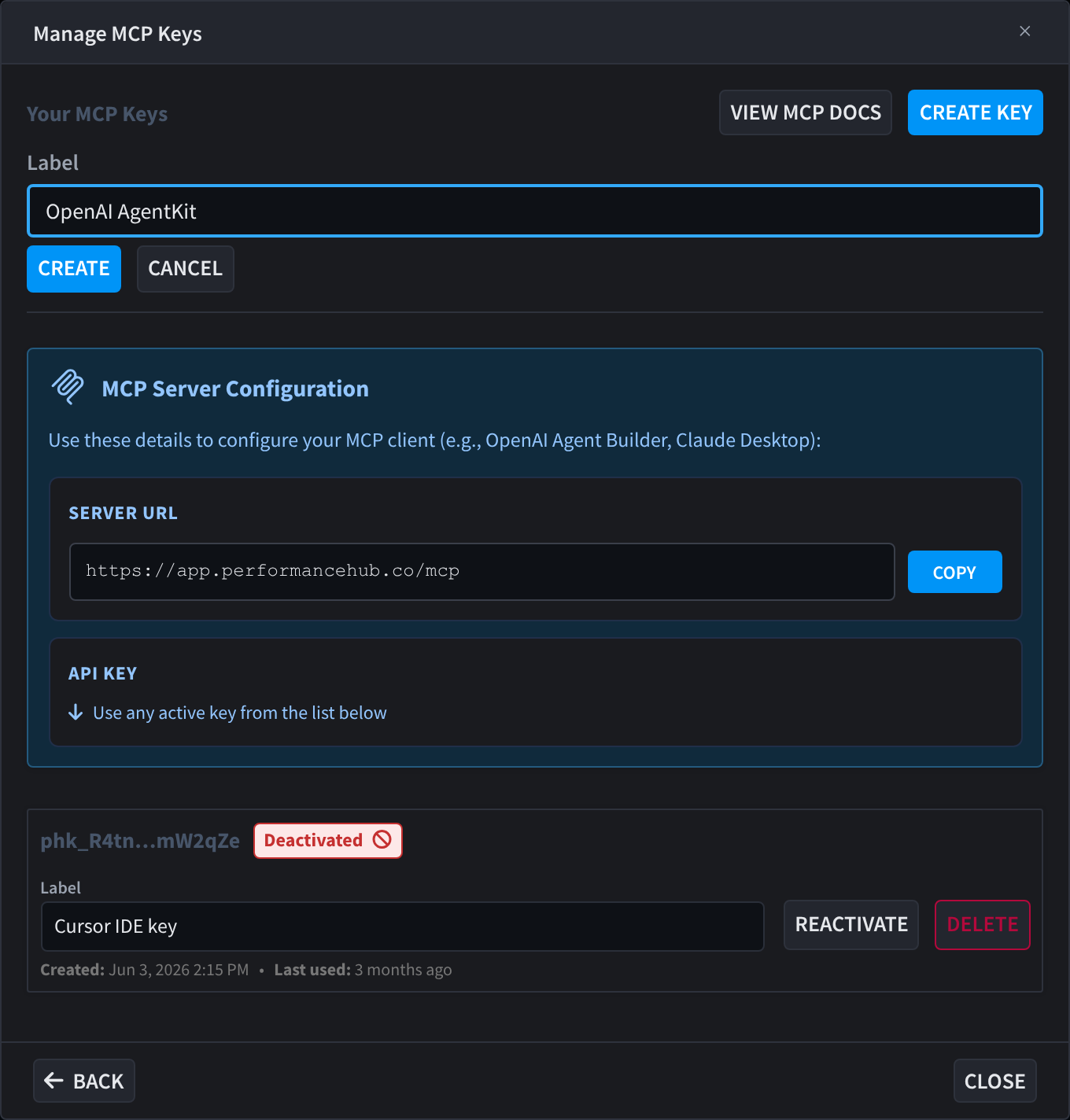Screen dimensions: 1070x1120
Task: Click the Your MCP Keys heading
Action: coord(98,114)
